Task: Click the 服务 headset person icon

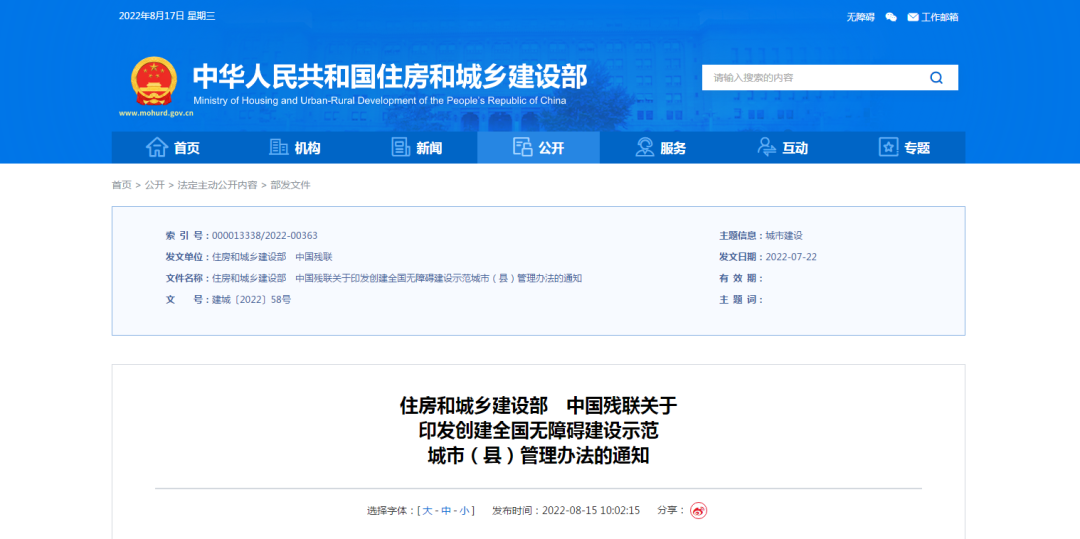Action: [x=645, y=148]
